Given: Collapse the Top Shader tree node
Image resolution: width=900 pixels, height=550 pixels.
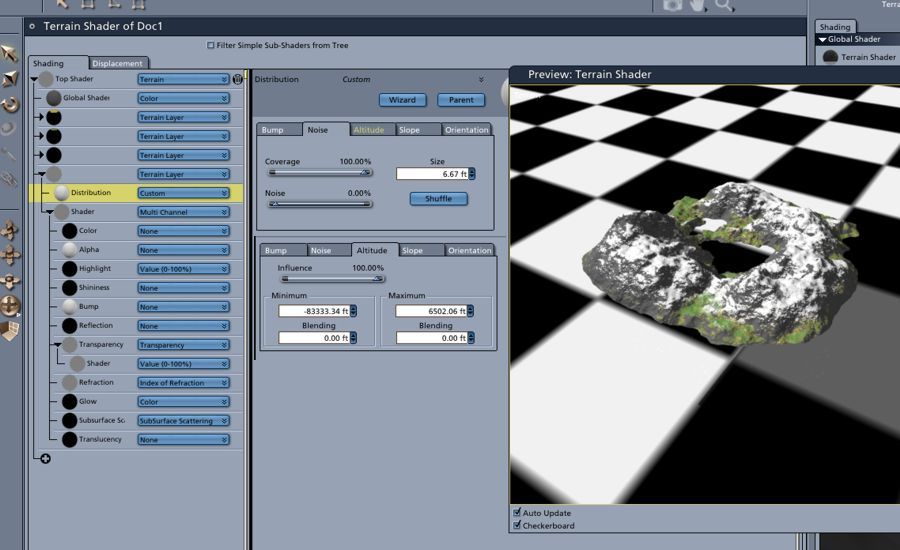Looking at the screenshot, I should tap(34, 79).
